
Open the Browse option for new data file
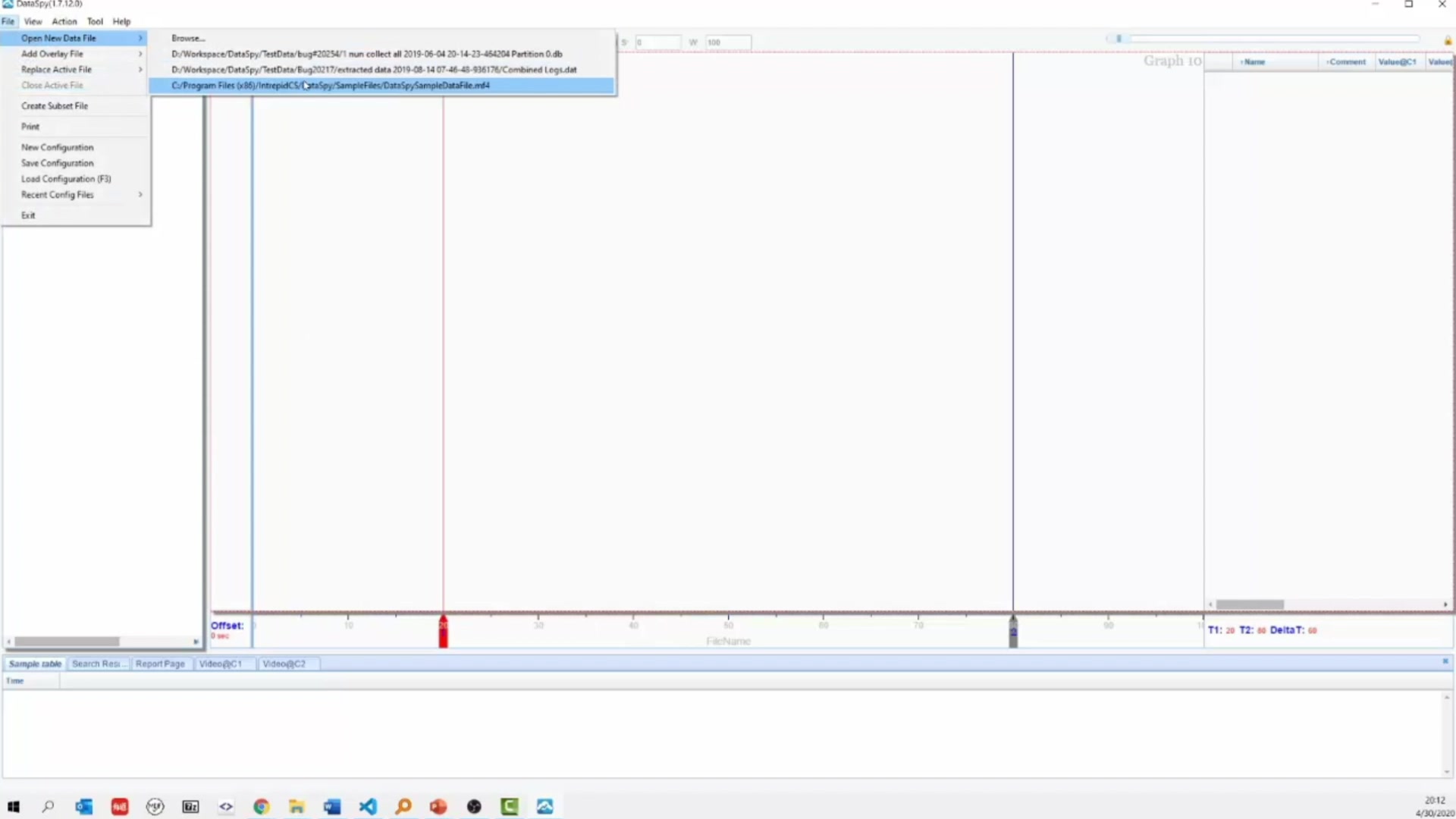pyautogui.click(x=187, y=38)
